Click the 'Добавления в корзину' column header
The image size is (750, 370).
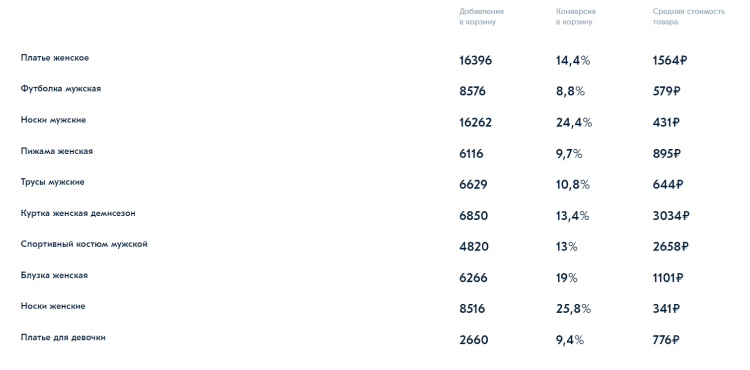tap(481, 17)
